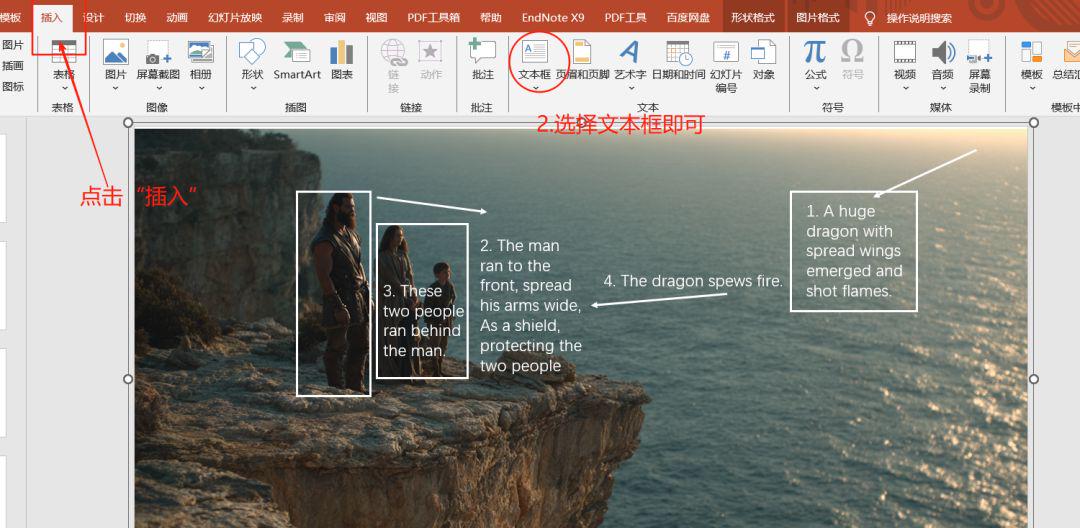The width and height of the screenshot is (1080, 528).
Task: Click the 屏幕截图 screenshot icon
Action: 158,52
